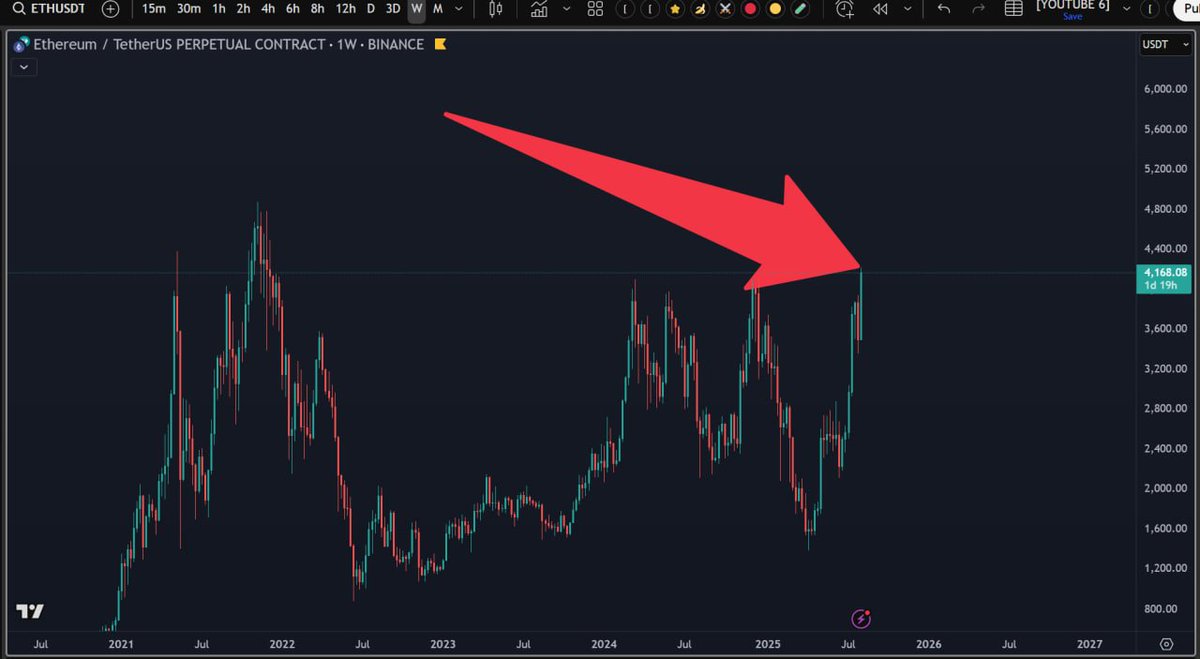Open the spreadsheet export icon
Viewport: 1200px width, 659px height.
[1012, 10]
